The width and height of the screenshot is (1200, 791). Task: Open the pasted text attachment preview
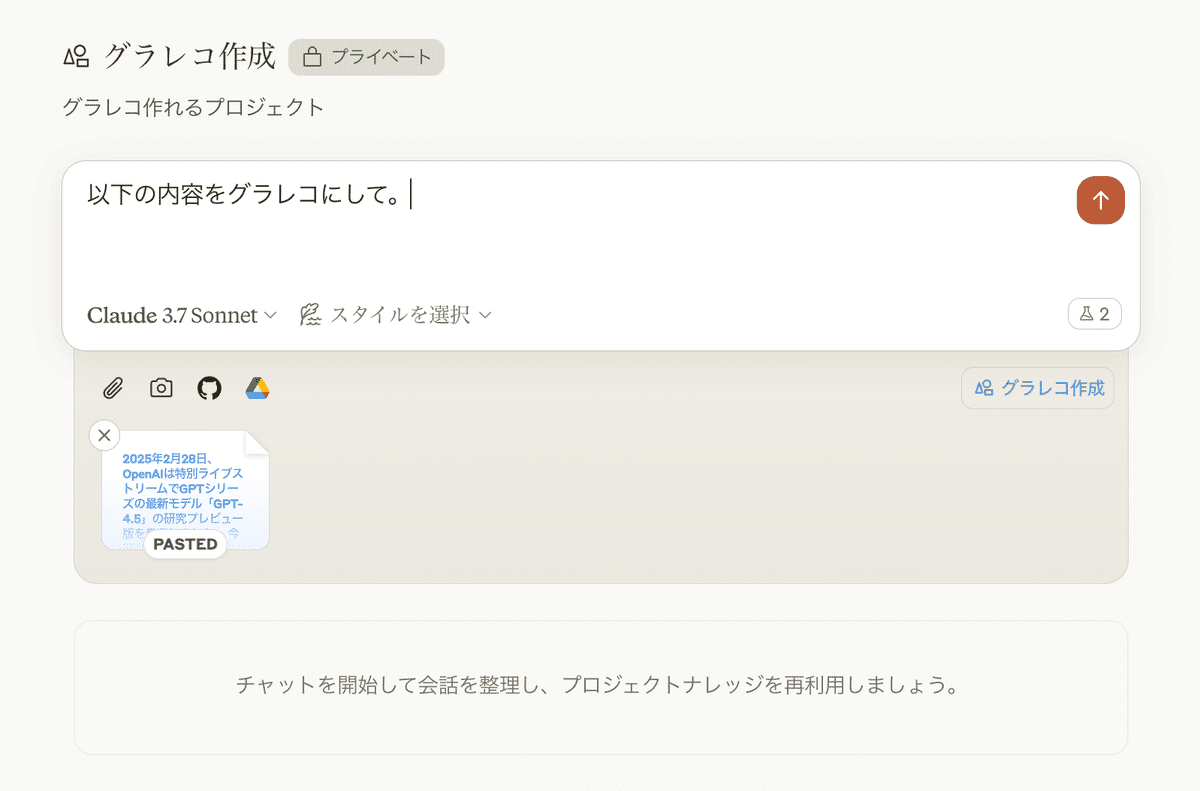tap(185, 485)
